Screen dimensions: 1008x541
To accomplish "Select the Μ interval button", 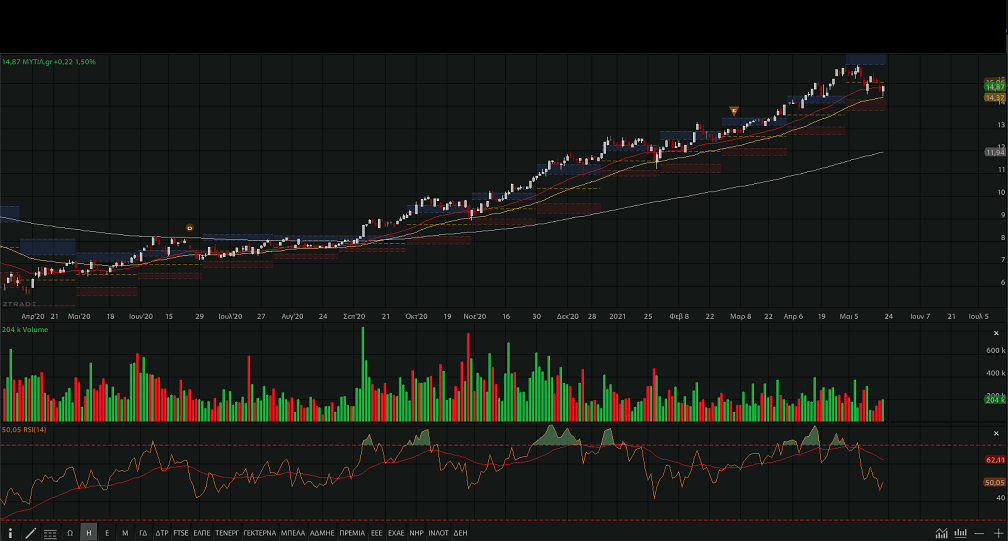I will [125, 533].
